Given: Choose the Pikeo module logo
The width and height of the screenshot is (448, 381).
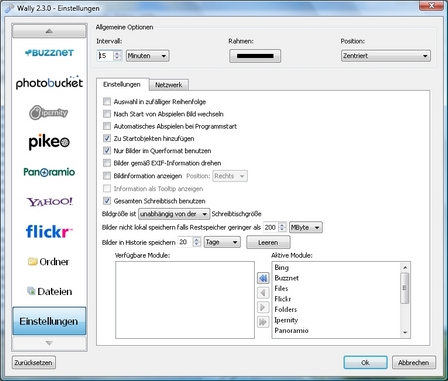Looking at the screenshot, I should (x=49, y=142).
